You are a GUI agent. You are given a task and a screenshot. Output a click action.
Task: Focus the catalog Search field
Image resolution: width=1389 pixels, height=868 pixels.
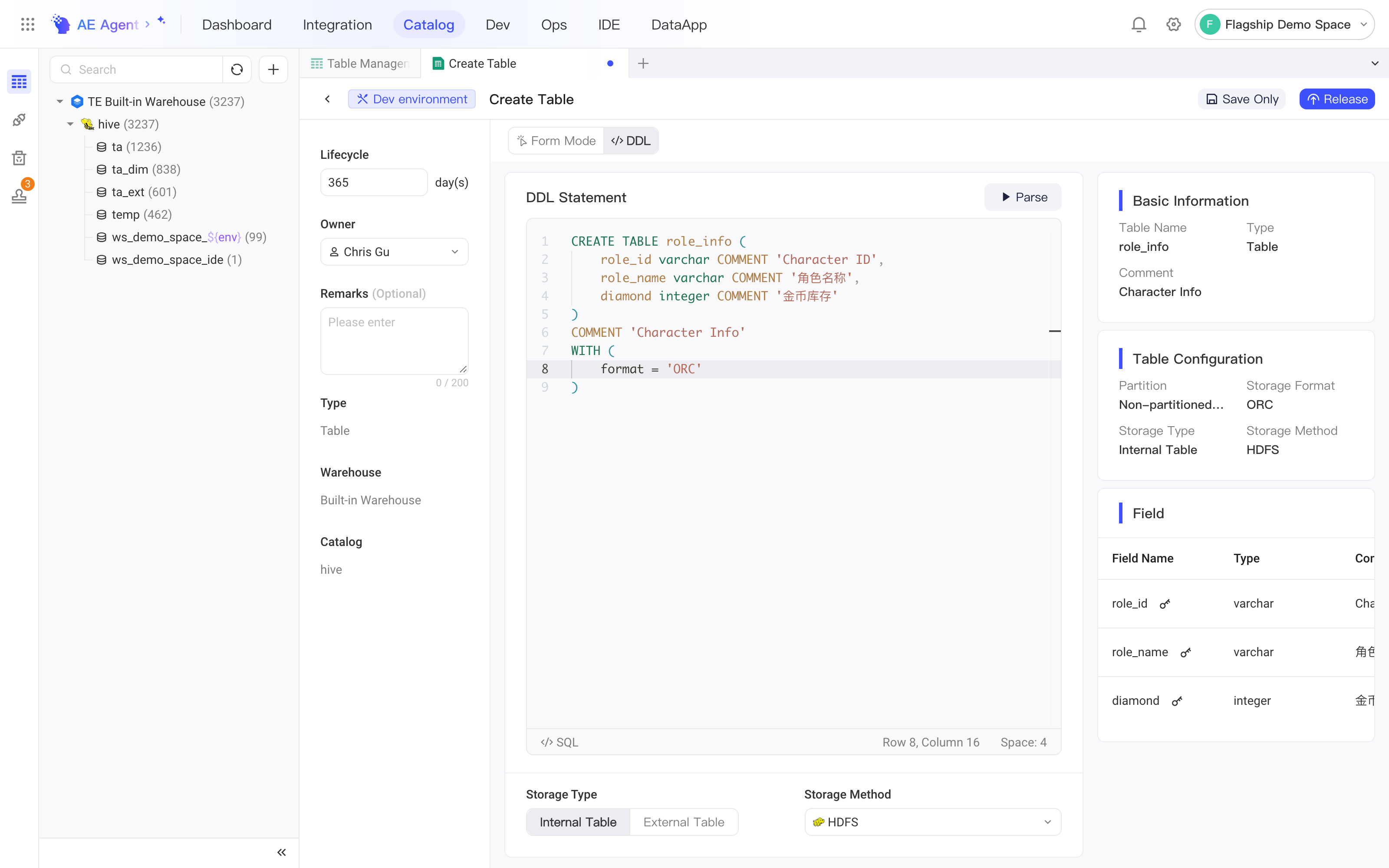pos(137,69)
